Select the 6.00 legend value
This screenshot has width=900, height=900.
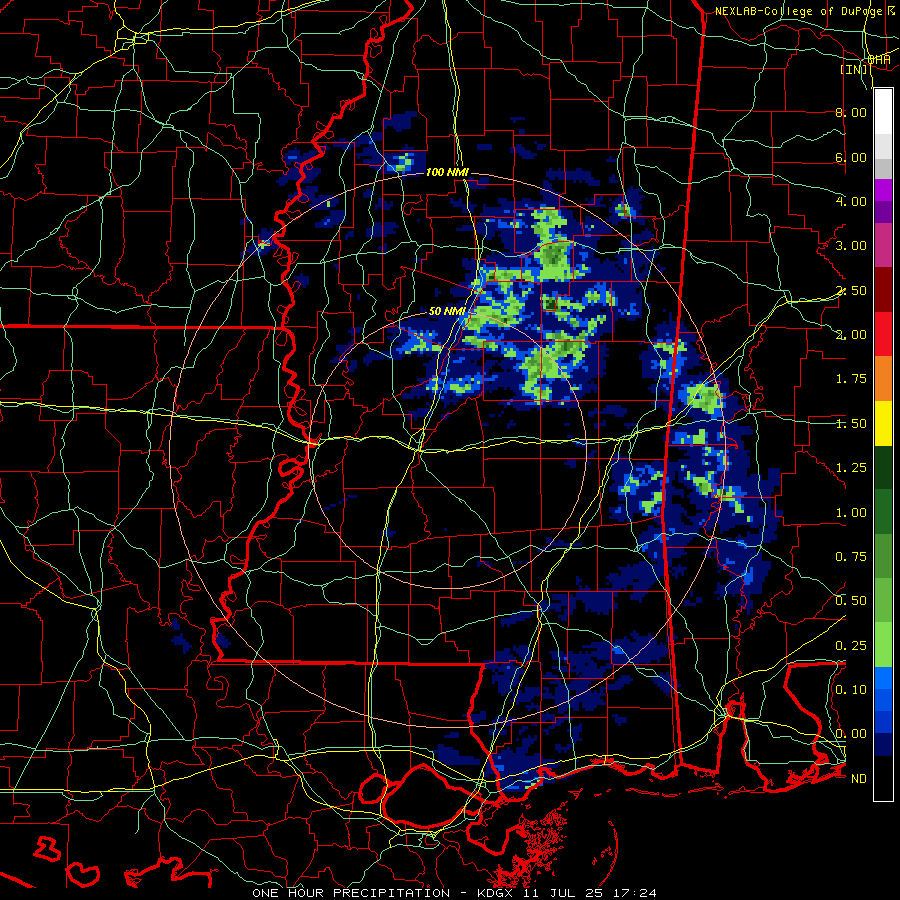(x=851, y=157)
